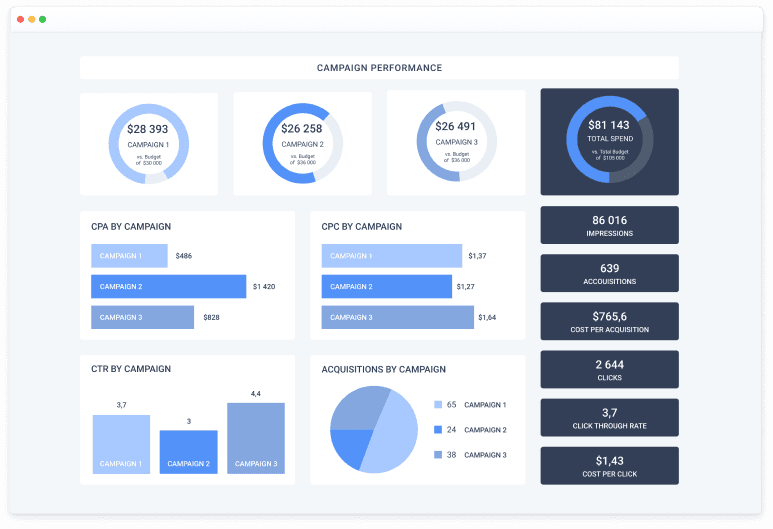Screen dimensions: 773x529
Task: Click the Campaign Performance title bar
Action: [x=379, y=68]
